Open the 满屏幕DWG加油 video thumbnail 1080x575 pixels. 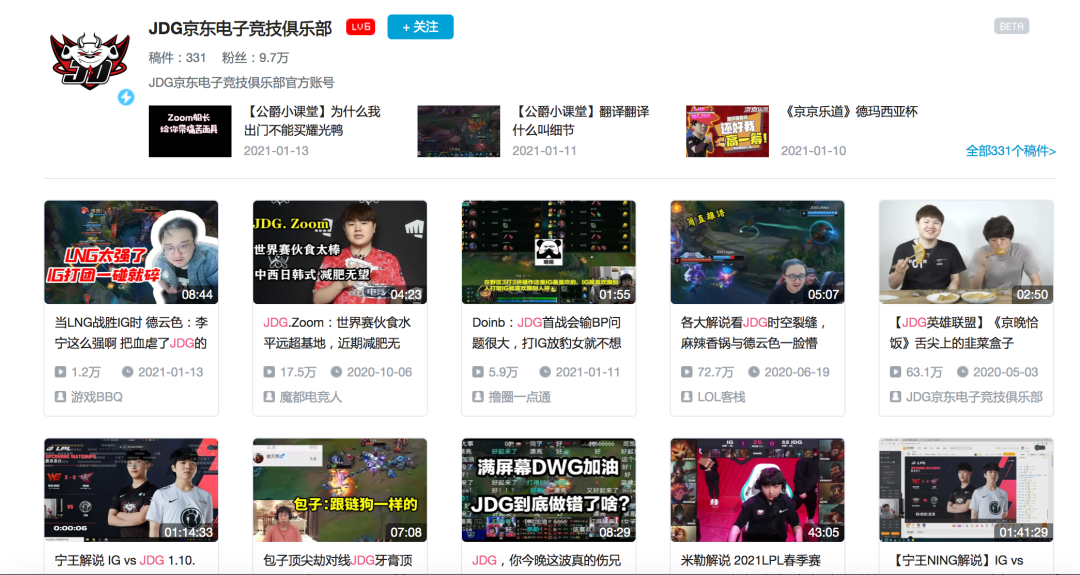click(x=548, y=490)
